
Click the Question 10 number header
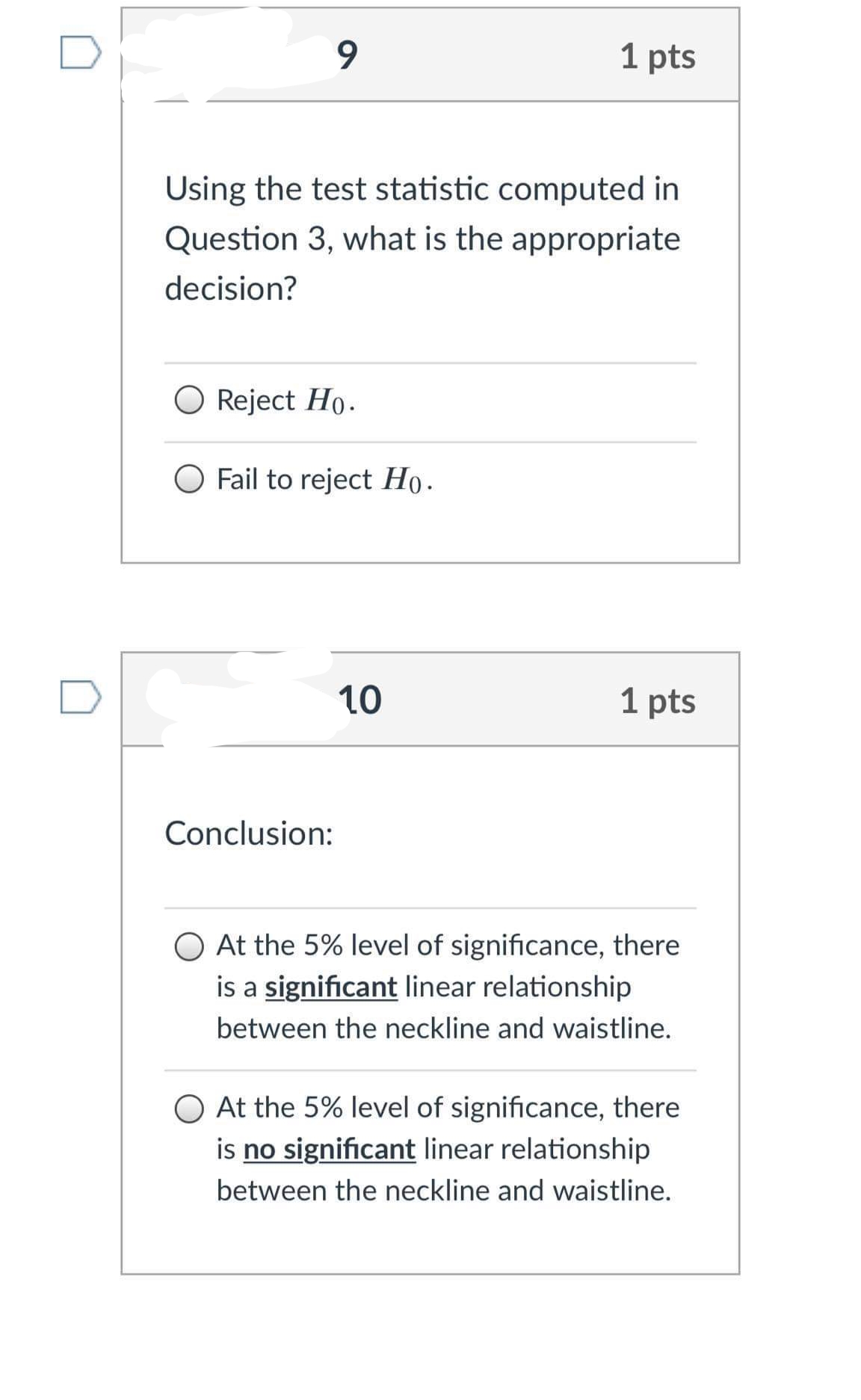[361, 700]
